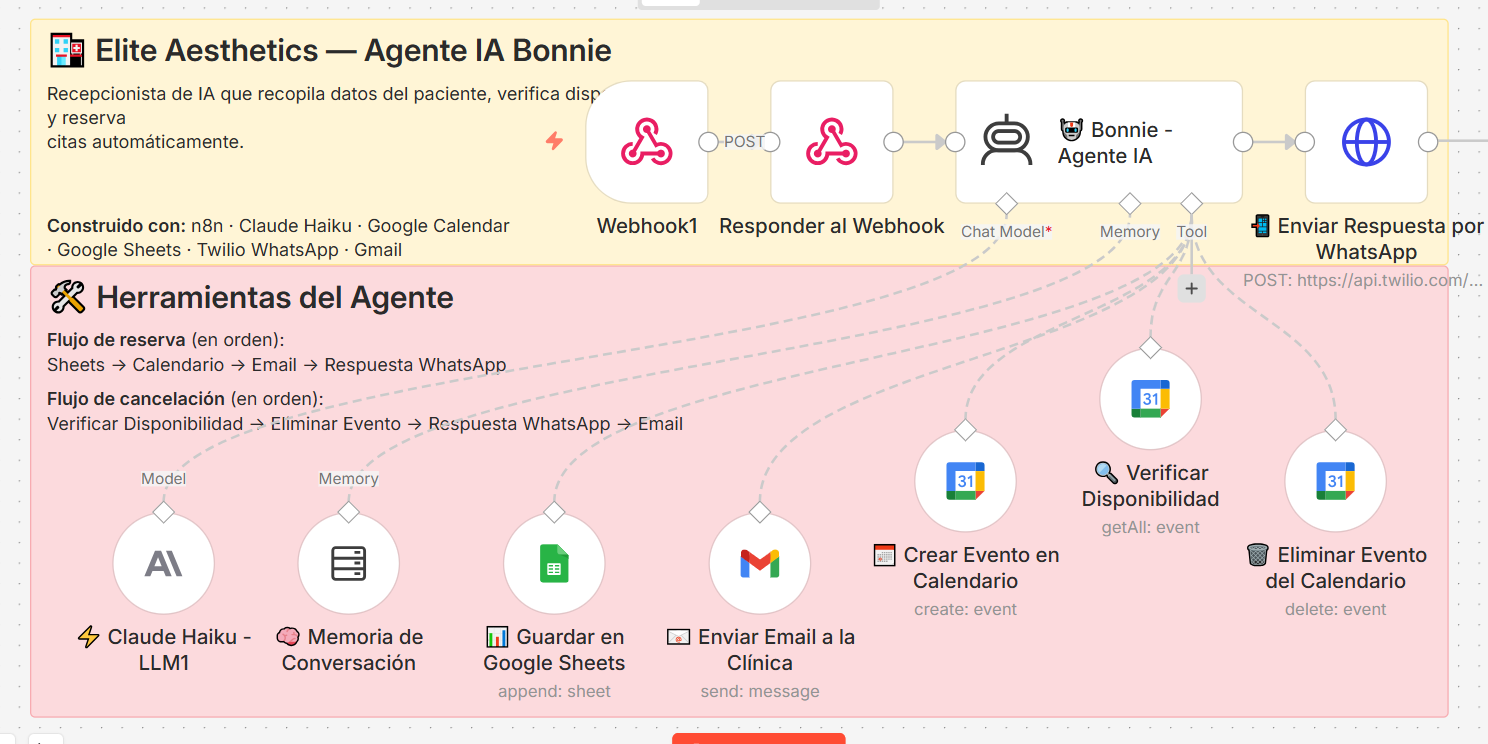Open the Memoria de Conversación node
The image size is (1488, 744).
pyautogui.click(x=349, y=564)
